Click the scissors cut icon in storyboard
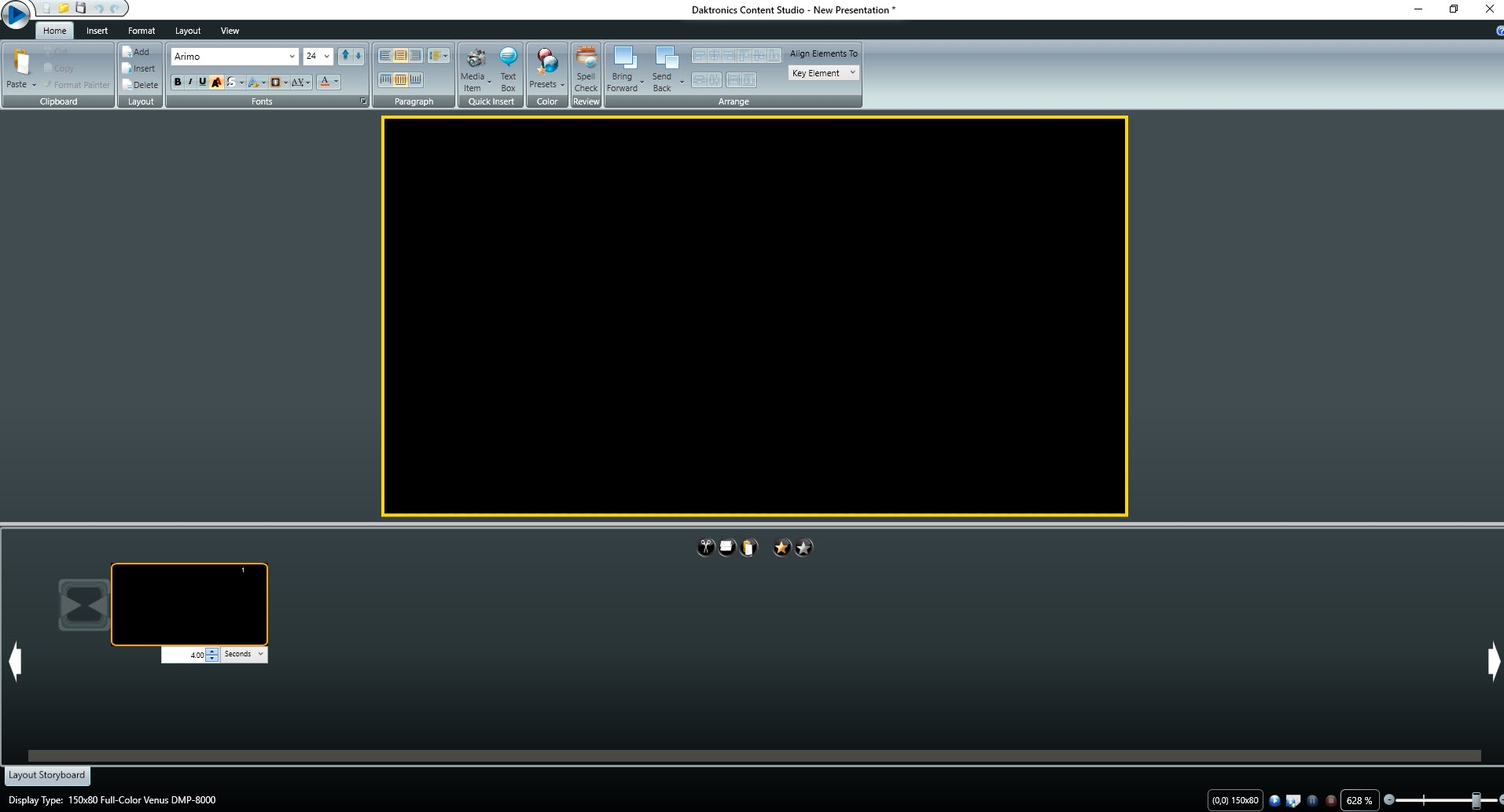 [x=705, y=548]
